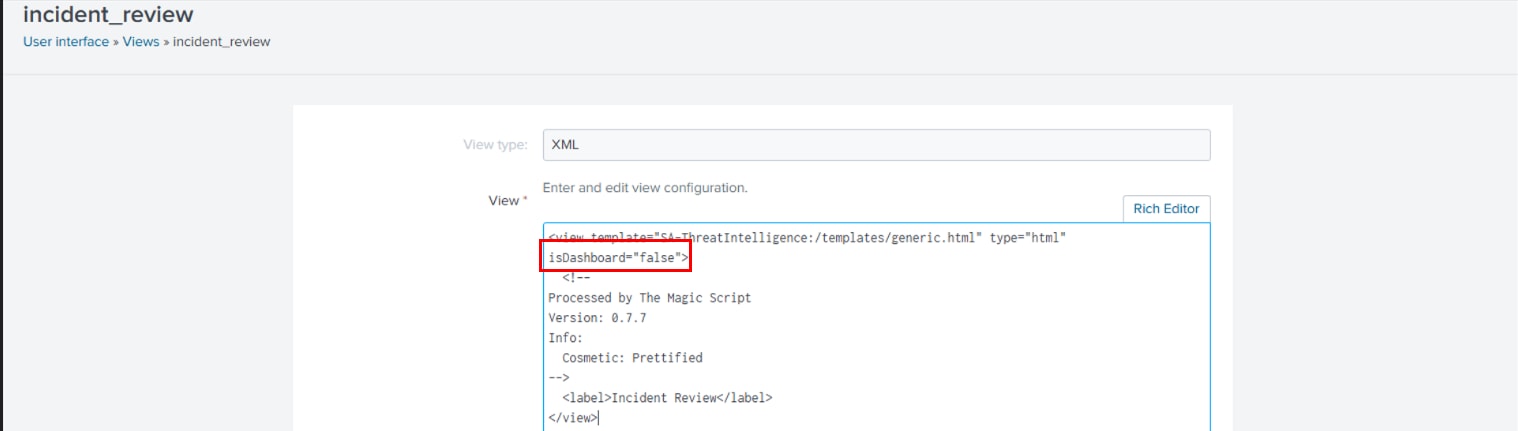Go to the Views breadcrumb link
The image size is (1518, 431).
click(x=141, y=42)
